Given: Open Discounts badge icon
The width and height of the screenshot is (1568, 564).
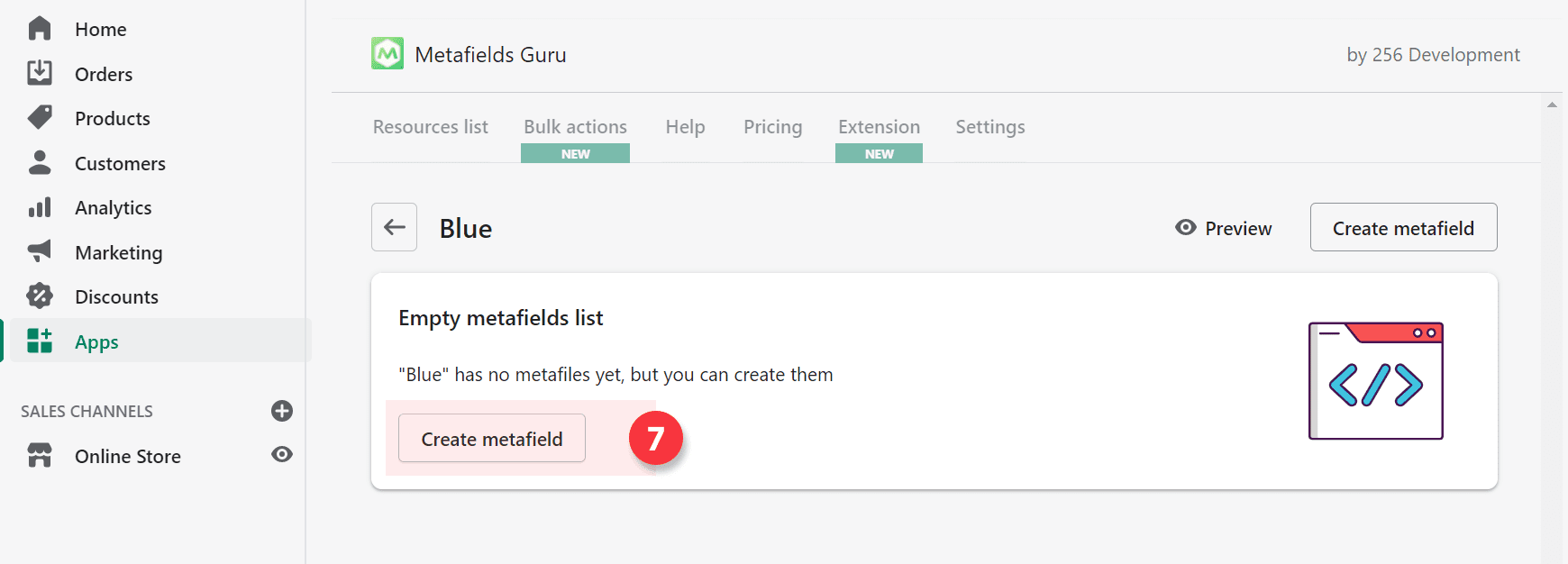Looking at the screenshot, I should coord(40,296).
